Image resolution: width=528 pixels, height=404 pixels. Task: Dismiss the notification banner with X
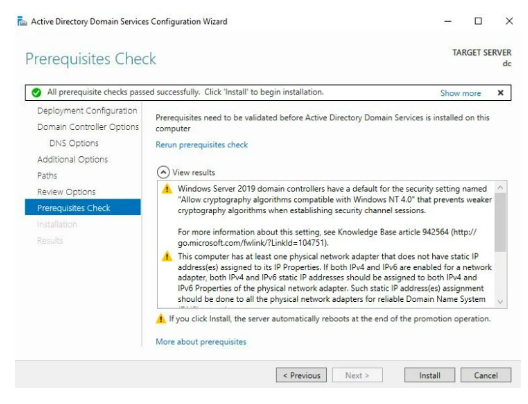point(500,93)
